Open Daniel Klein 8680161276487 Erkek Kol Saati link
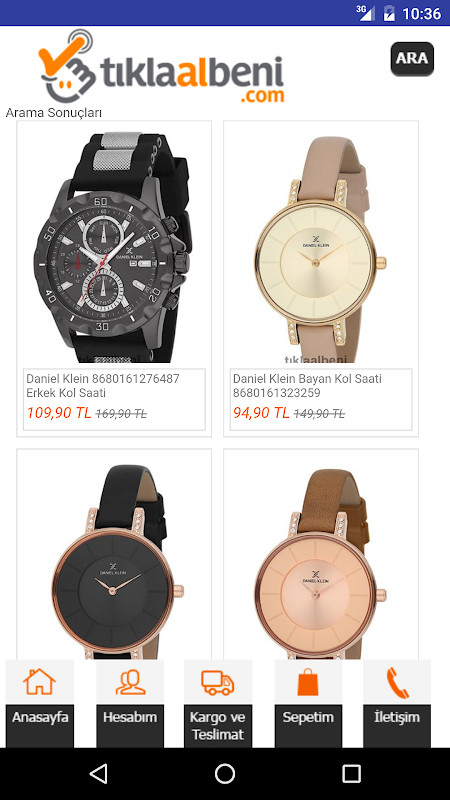 point(103,386)
